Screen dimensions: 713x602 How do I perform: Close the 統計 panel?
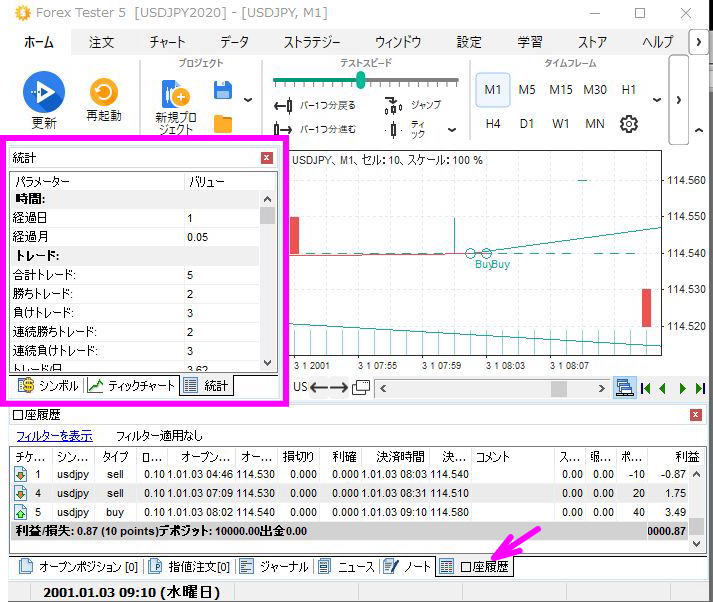click(x=267, y=158)
